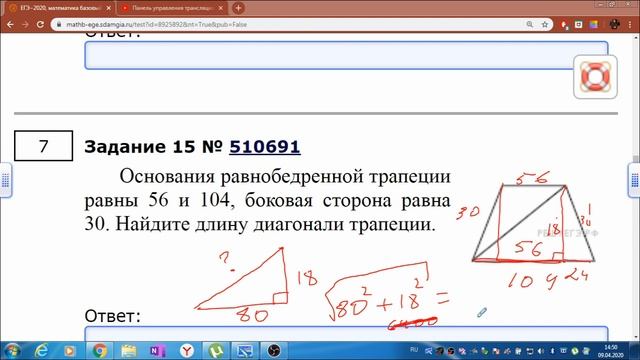Launch Internet Explorer from the taskbar
The image size is (640, 360).
[x=42, y=351]
